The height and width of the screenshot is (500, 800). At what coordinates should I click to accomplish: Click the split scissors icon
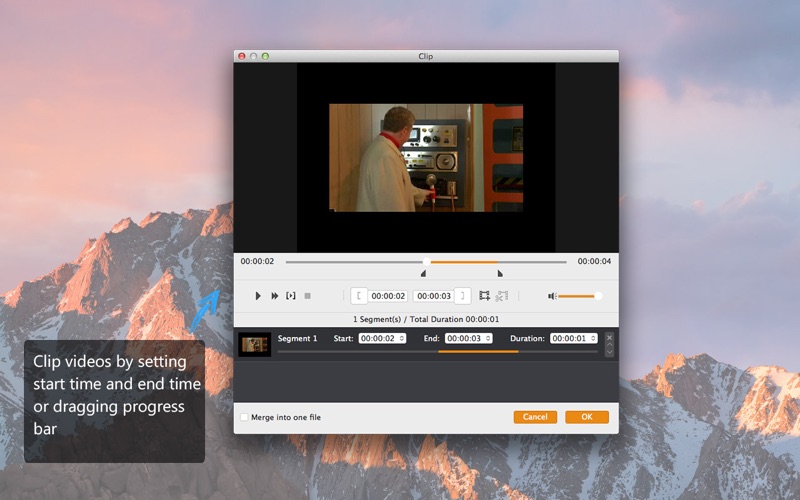(502, 296)
